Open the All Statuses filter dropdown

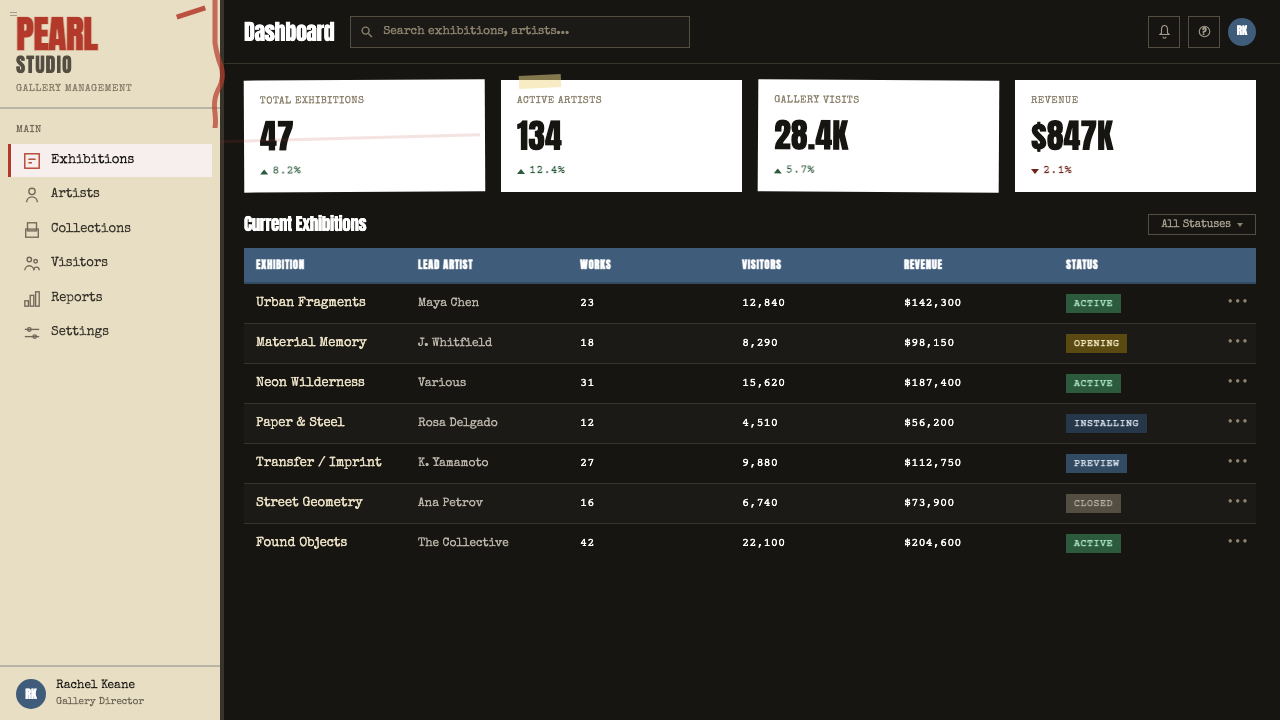(1202, 224)
